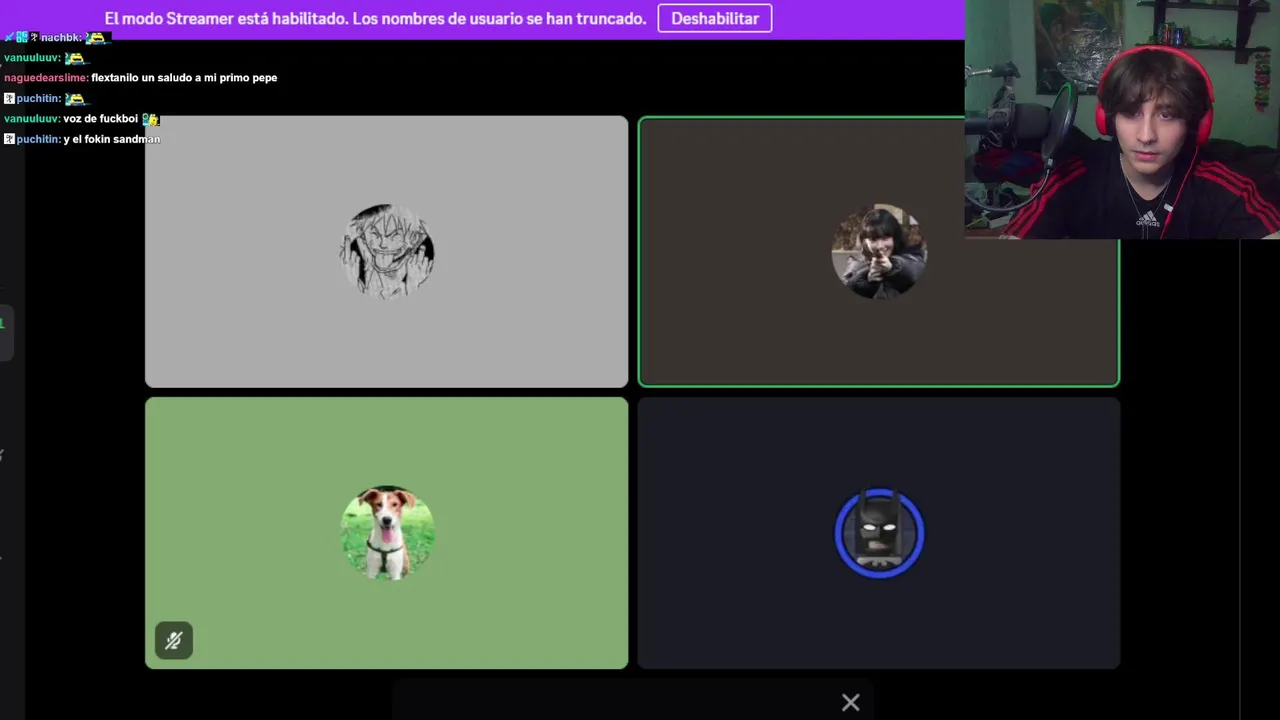The width and height of the screenshot is (1280, 720).
Task: Click the muted microphone icon on dog tile
Action: [x=174, y=640]
